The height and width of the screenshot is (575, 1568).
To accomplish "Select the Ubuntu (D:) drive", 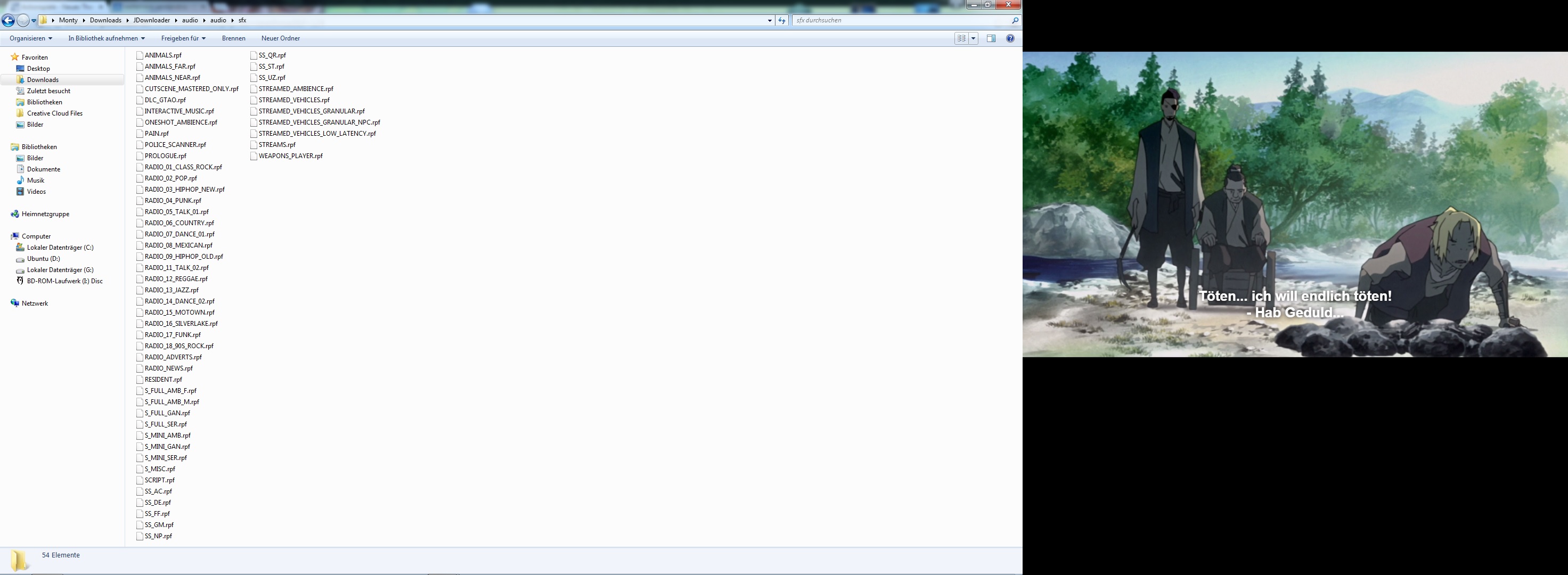I will pos(43,259).
